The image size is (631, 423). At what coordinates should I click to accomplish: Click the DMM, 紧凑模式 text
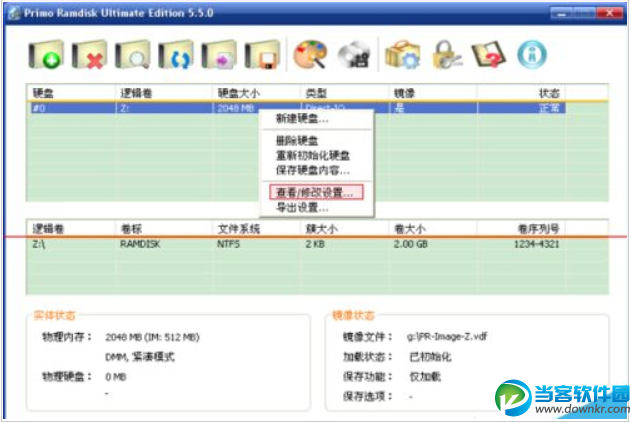tap(140, 357)
